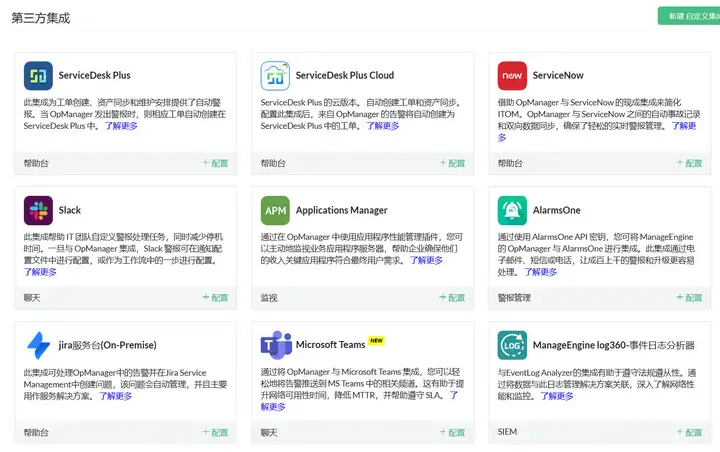Click the 聊天 label under Slack
This screenshot has width=720, height=452.
click(32, 298)
